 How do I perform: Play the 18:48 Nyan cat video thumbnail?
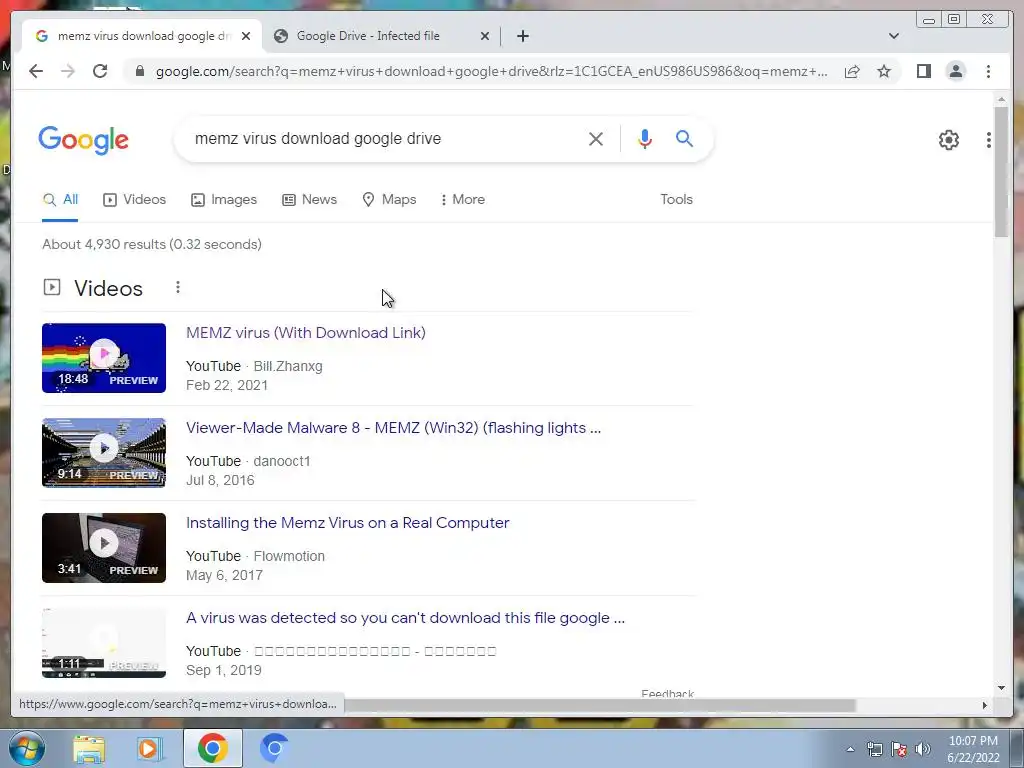(104, 358)
